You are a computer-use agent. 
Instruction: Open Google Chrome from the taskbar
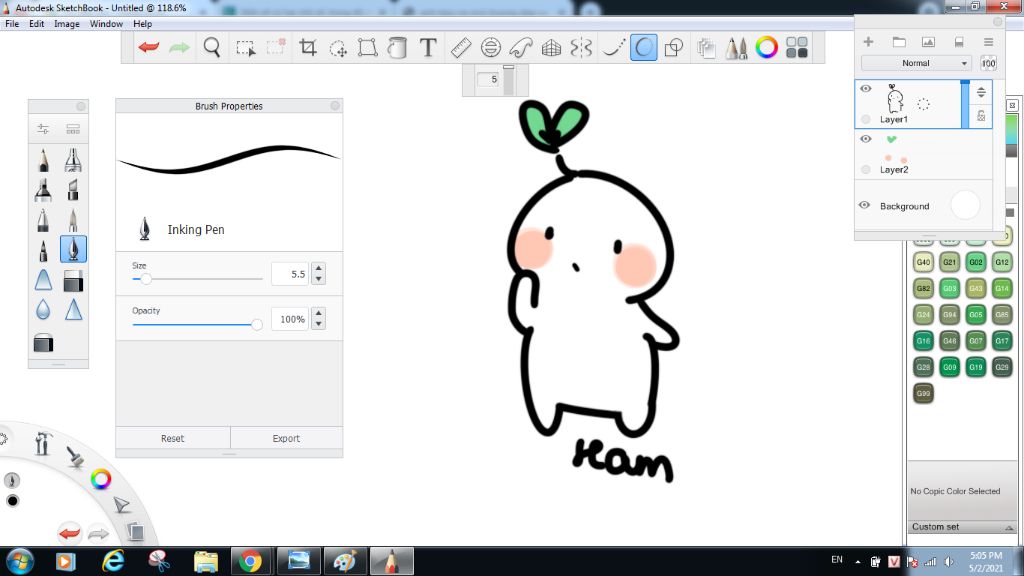250,562
